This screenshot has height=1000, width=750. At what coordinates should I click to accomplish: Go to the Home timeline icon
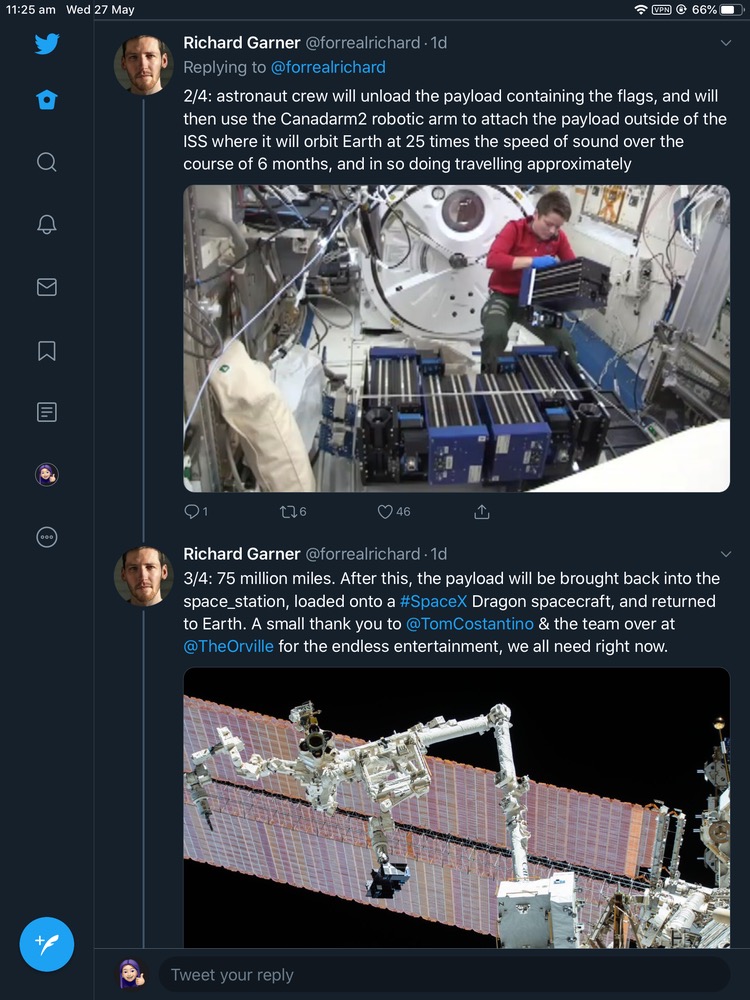coord(46,100)
